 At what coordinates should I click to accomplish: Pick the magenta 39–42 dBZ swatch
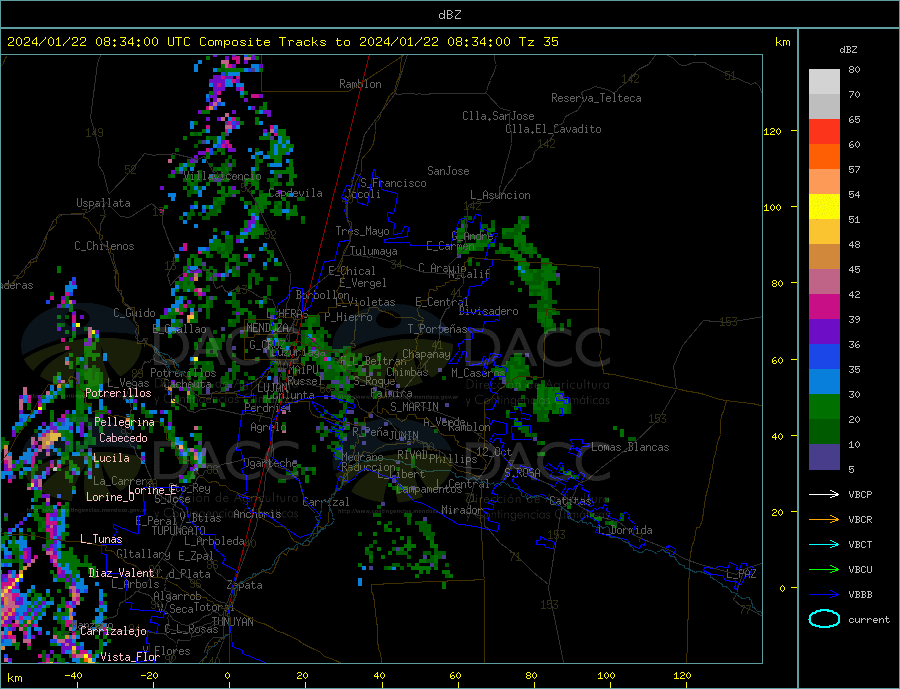pos(824,307)
